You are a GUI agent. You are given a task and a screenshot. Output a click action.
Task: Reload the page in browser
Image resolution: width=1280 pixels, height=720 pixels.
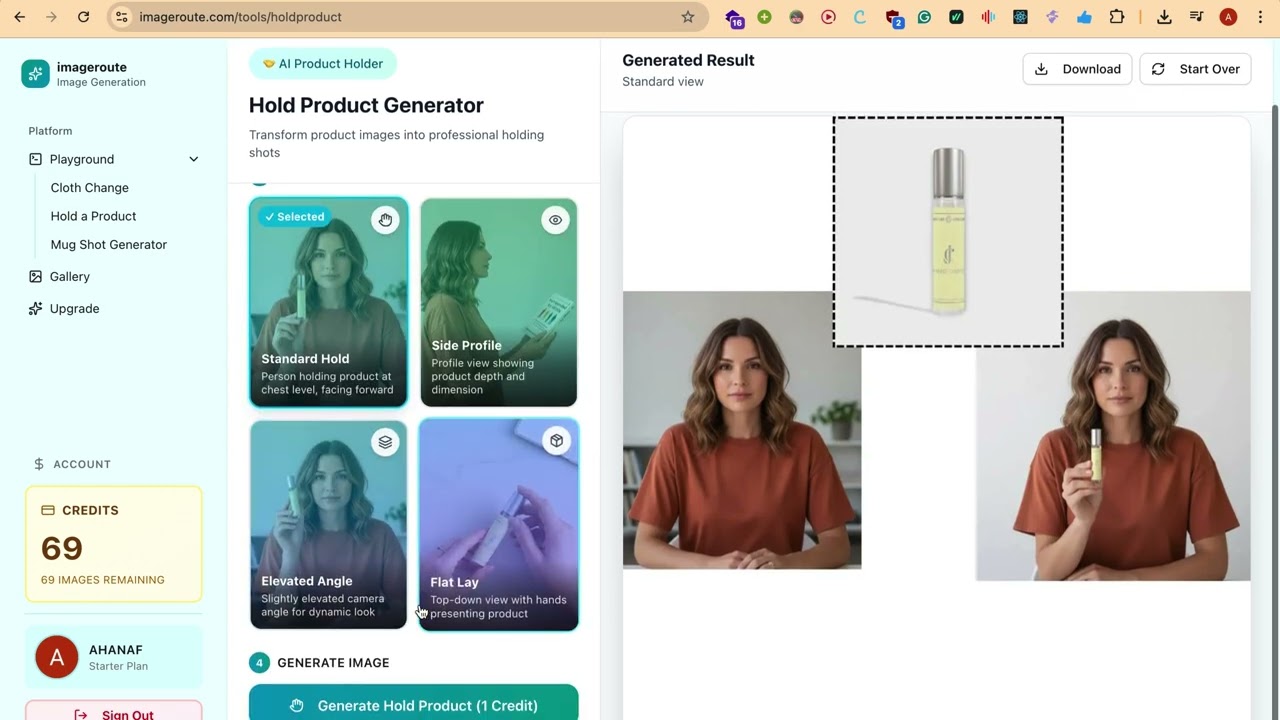click(x=83, y=17)
